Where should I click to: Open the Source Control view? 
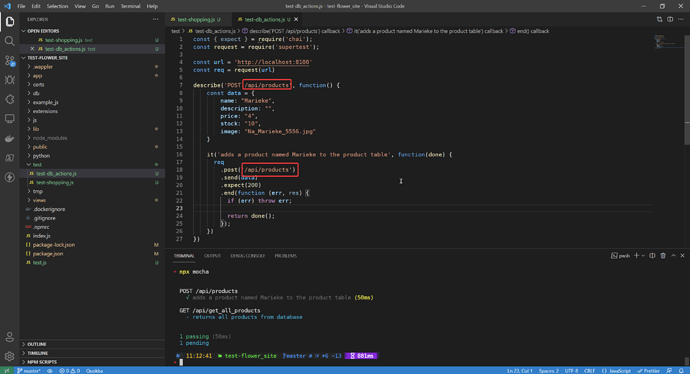(9, 60)
